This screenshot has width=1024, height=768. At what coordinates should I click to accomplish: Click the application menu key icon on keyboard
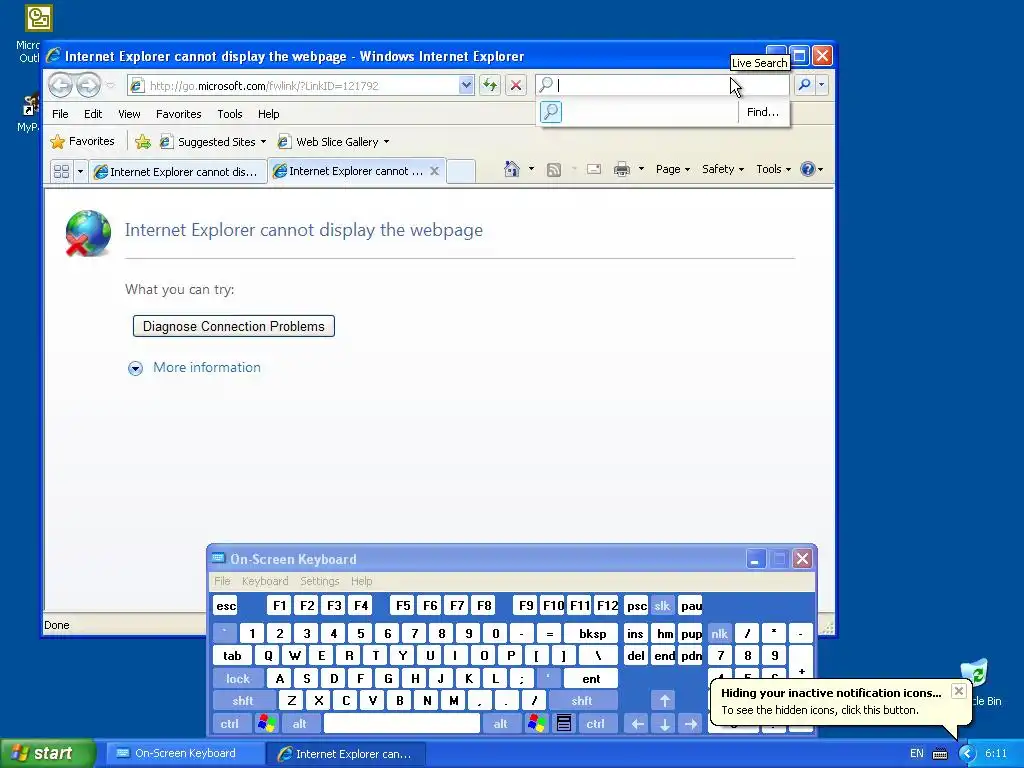point(564,724)
